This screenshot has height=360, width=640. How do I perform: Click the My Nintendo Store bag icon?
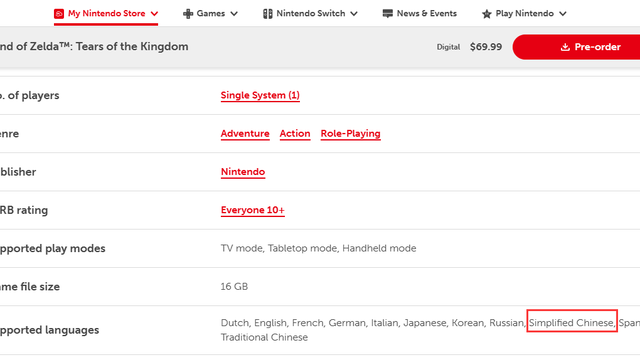(59, 14)
